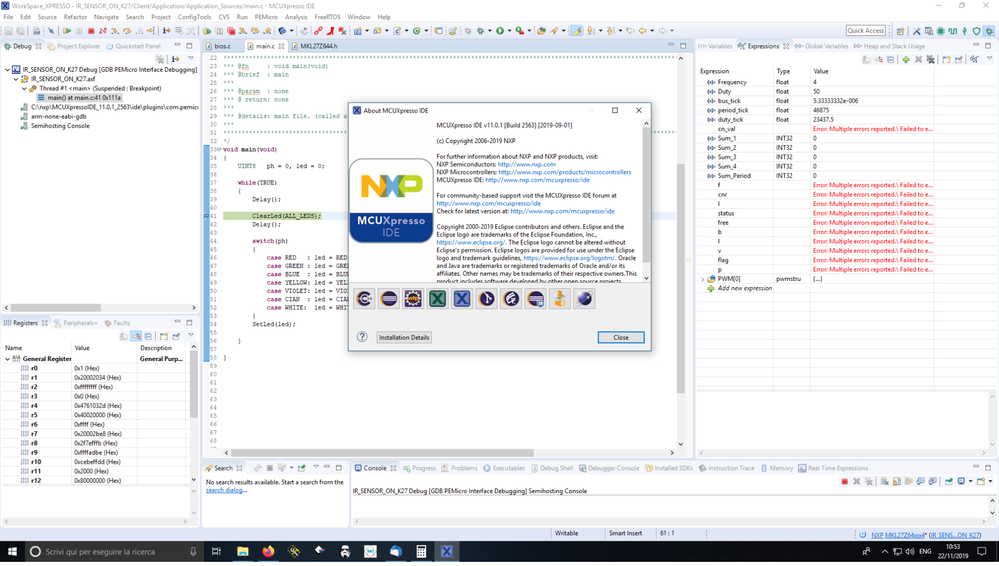Screen dimensions: 999x566
Task: Switch to the MKL27Z644.h editor tab
Action: point(319,46)
